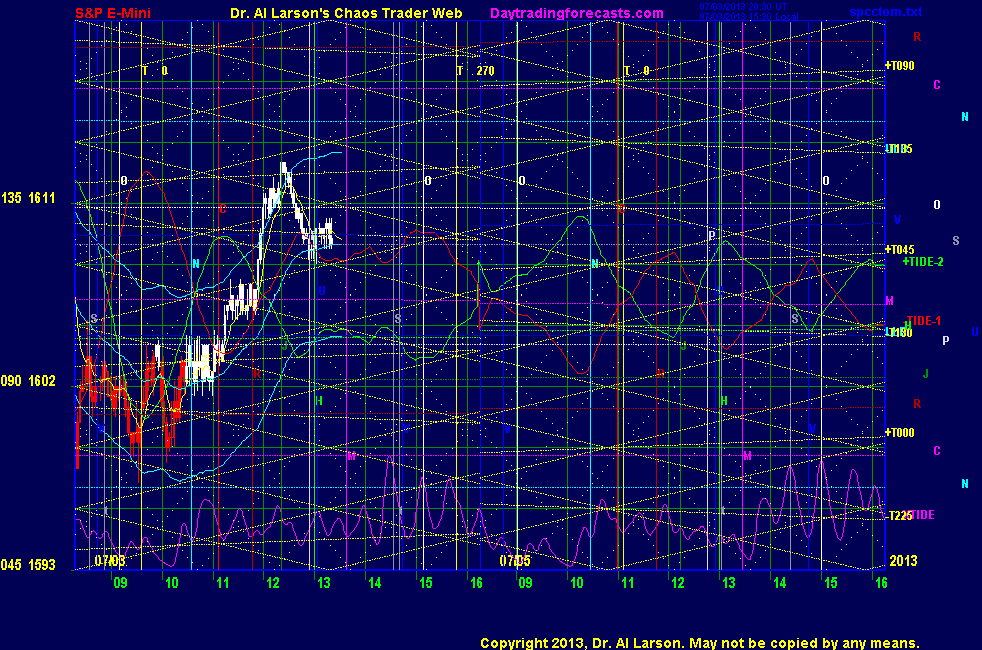Screen dimensions: 982x650
Task: Click the T 270 marker label
Action: click(x=475, y=70)
